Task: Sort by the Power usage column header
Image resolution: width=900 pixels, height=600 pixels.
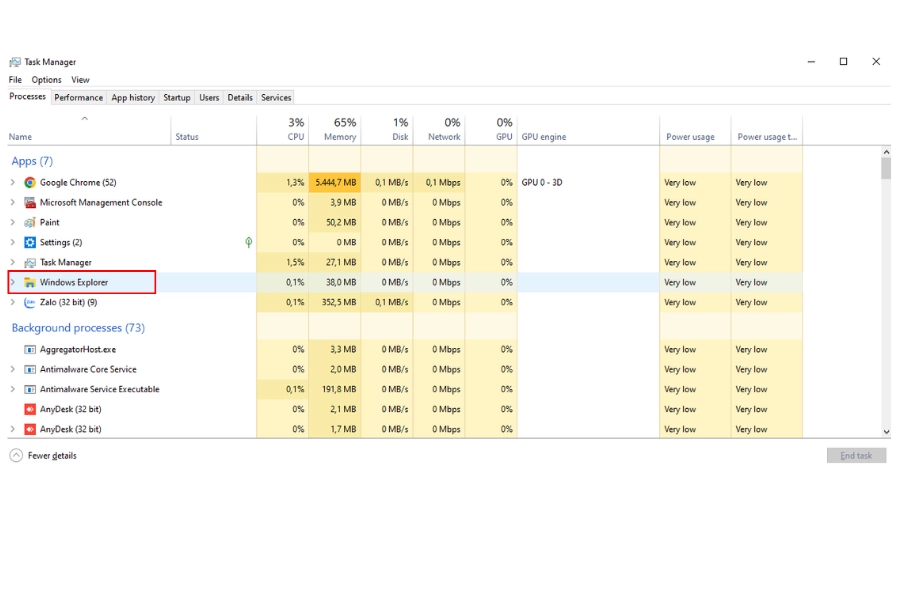Action: pyautogui.click(x=696, y=130)
